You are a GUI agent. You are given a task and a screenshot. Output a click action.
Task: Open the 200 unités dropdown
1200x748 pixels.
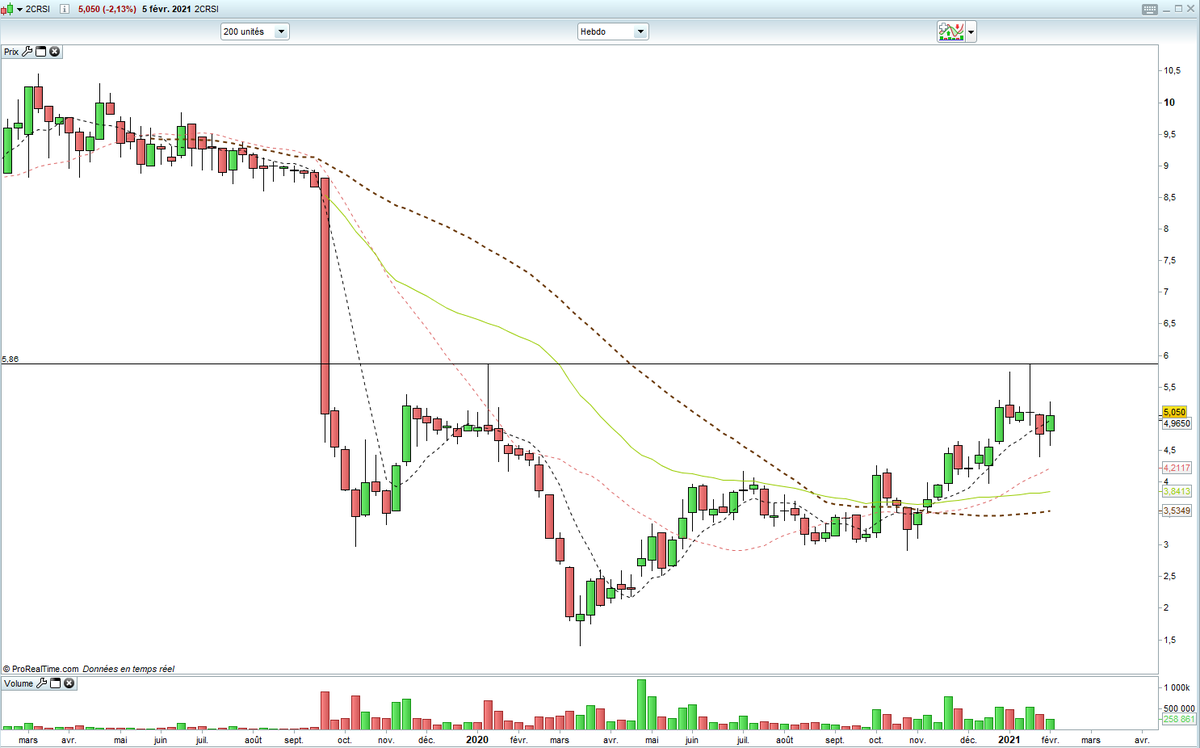click(255, 32)
